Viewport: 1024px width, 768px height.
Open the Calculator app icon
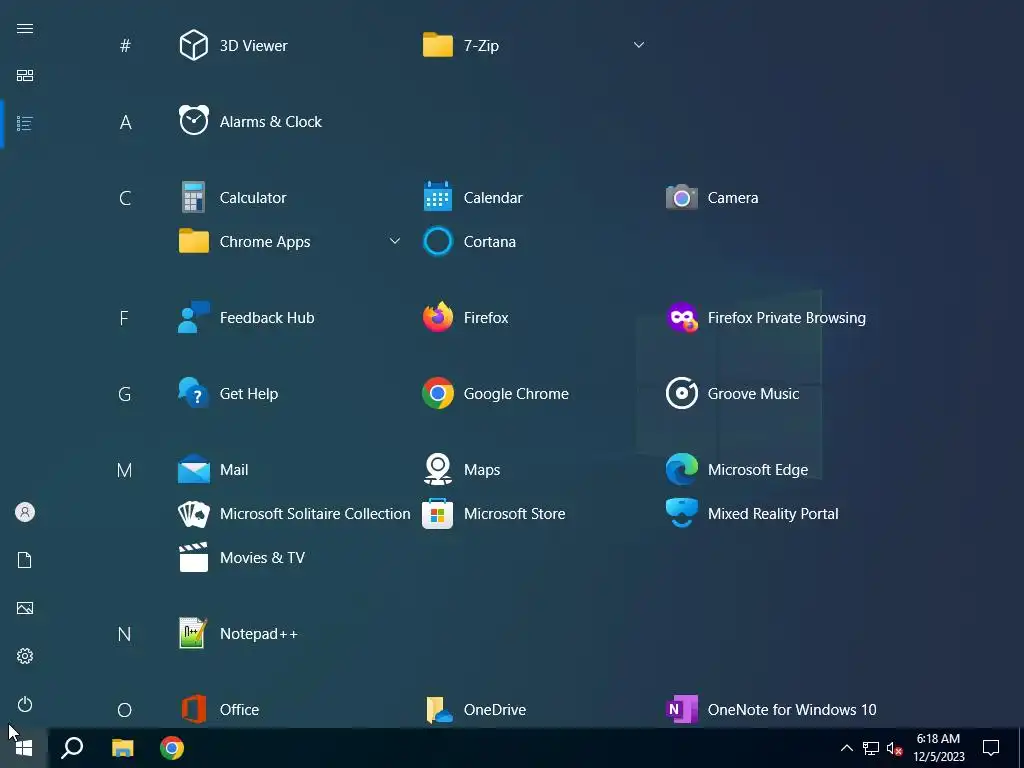(x=193, y=197)
